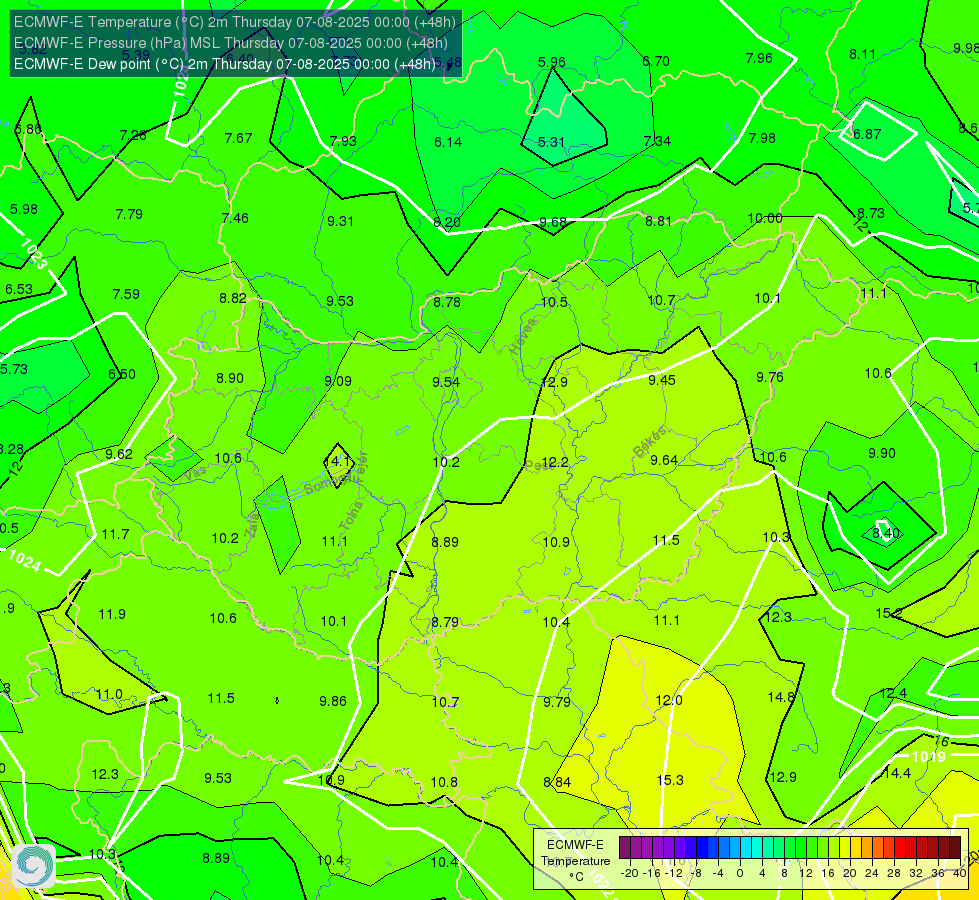Click the 9.09 temperature value
979x900 pixels.
[x=338, y=381]
